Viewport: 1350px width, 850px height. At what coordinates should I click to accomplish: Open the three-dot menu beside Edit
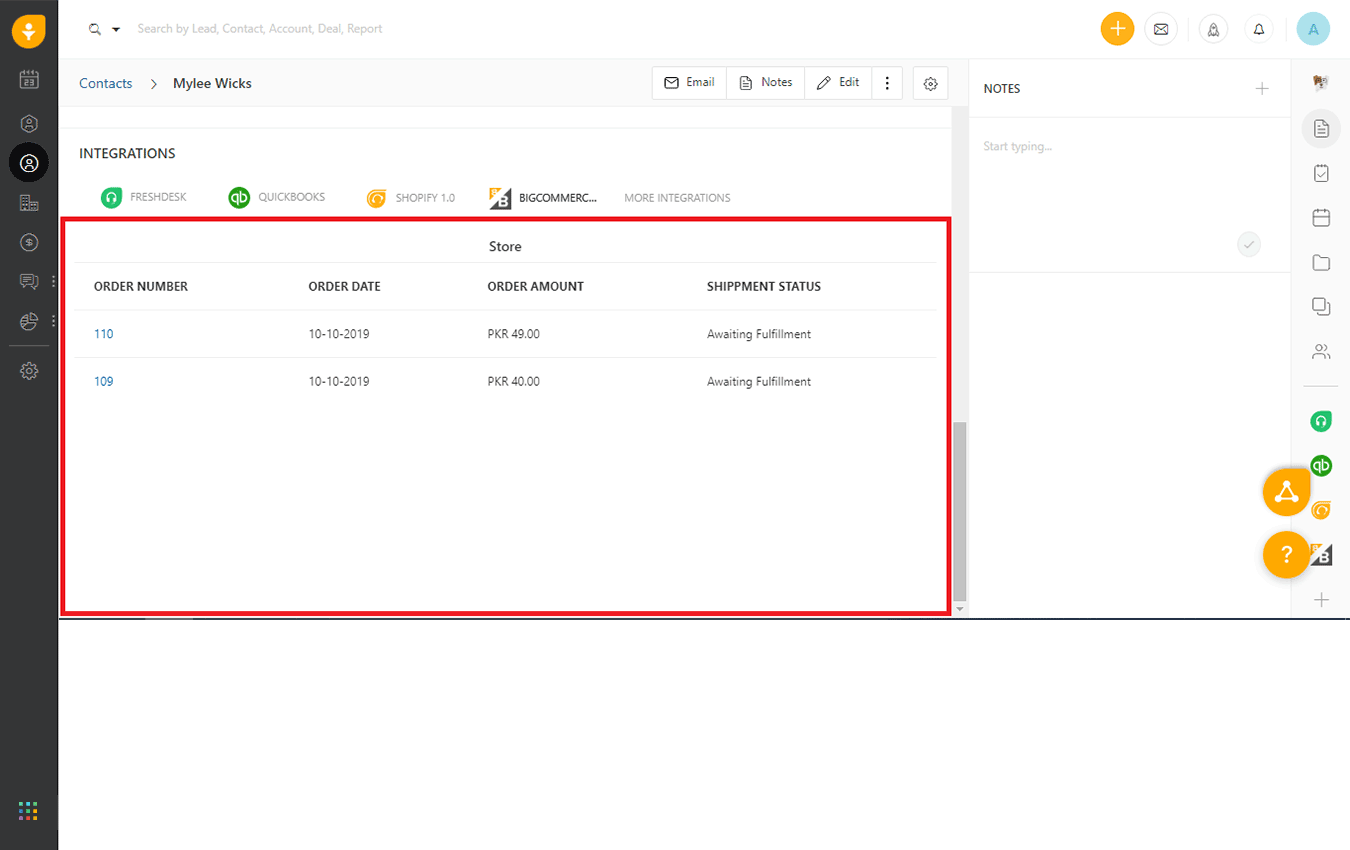point(887,82)
